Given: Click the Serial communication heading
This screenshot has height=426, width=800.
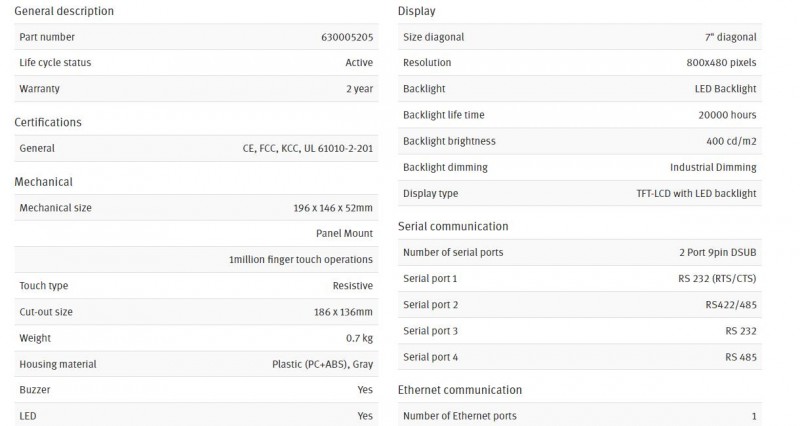Looking at the screenshot, I should pos(453,226).
